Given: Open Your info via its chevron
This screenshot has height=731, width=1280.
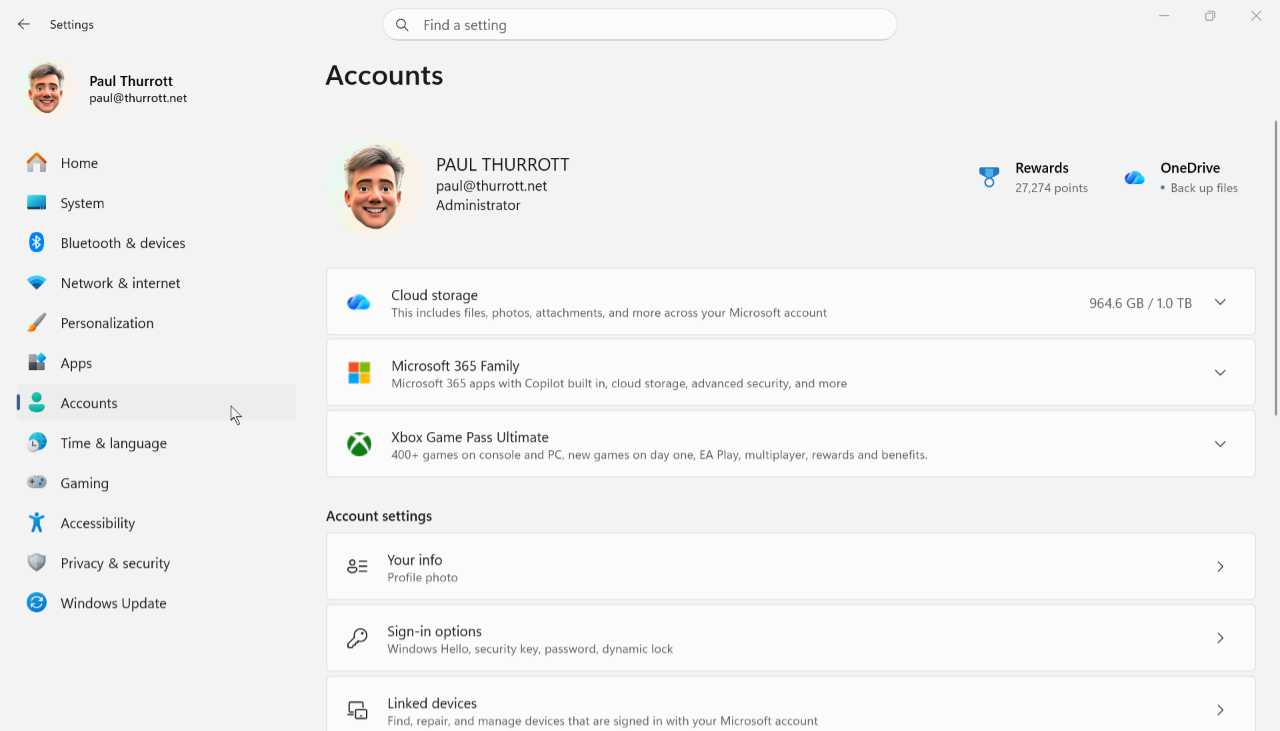Looking at the screenshot, I should pyautogui.click(x=1220, y=567).
